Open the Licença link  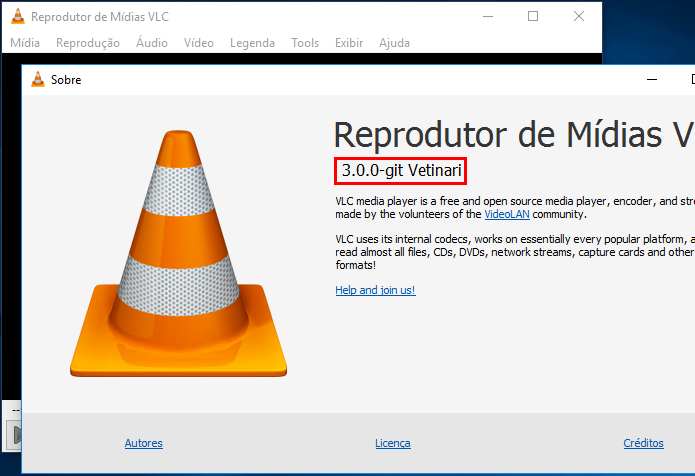(393, 443)
